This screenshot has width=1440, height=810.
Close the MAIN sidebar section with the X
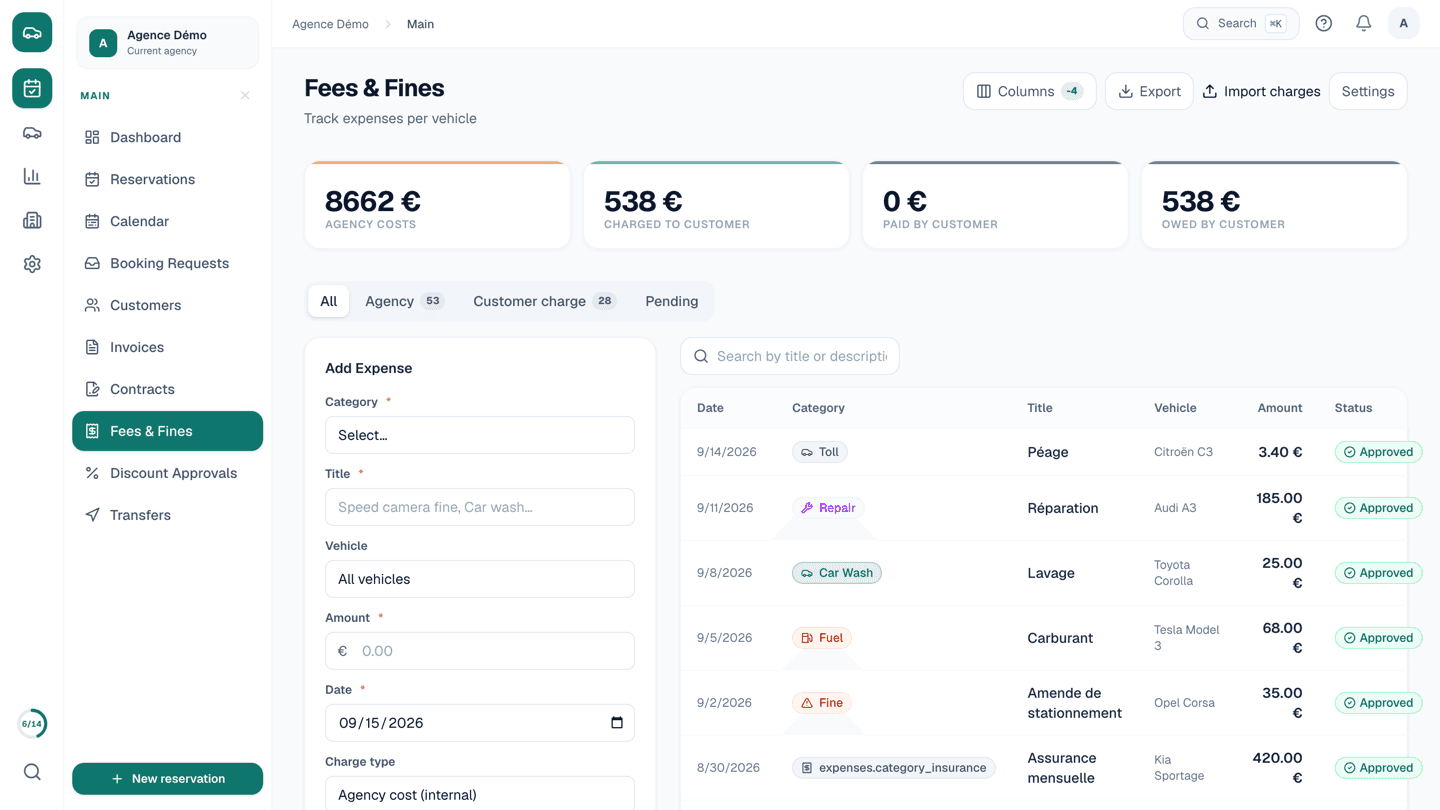coord(245,96)
